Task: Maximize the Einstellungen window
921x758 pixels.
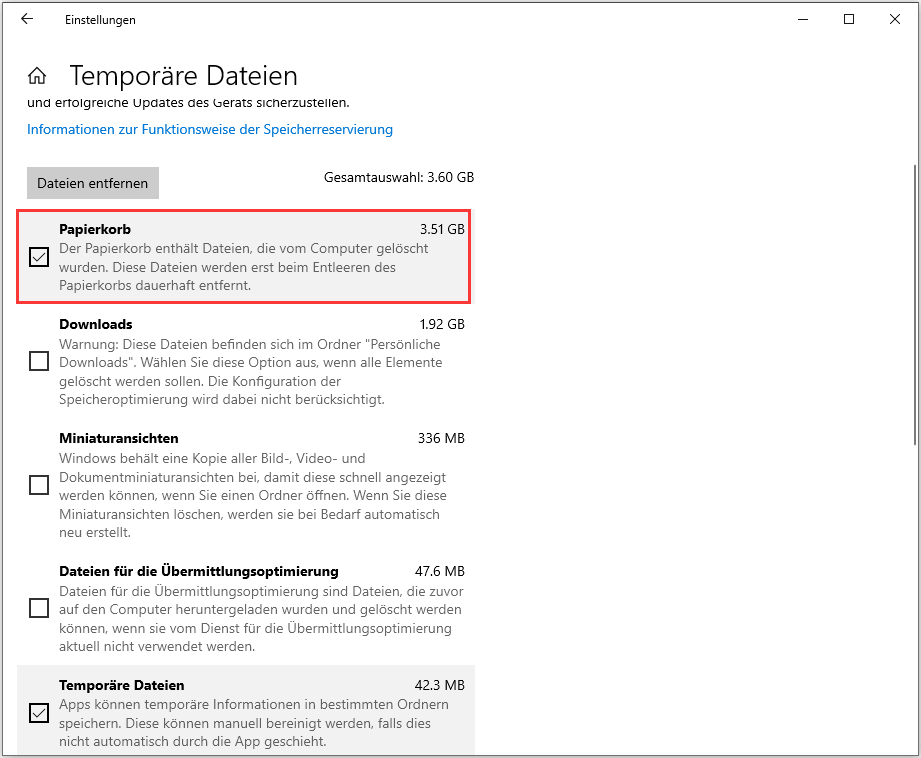Action: coord(849,19)
